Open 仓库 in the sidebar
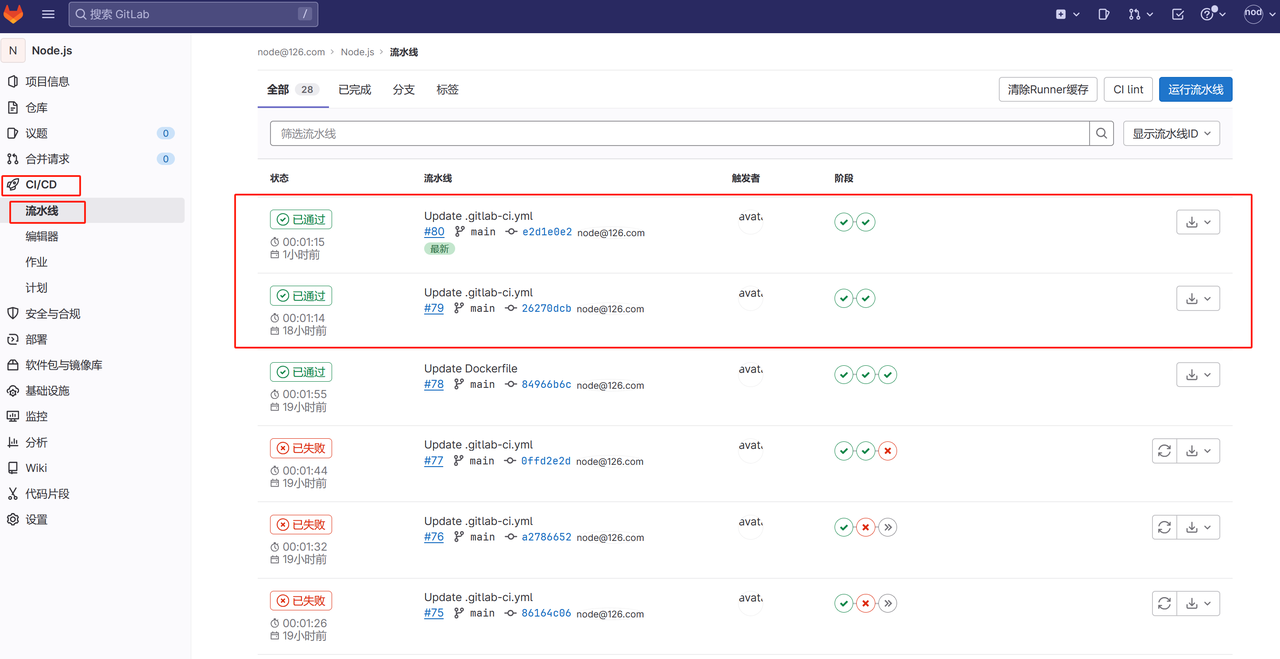Image resolution: width=1280 pixels, height=659 pixels. pos(37,107)
